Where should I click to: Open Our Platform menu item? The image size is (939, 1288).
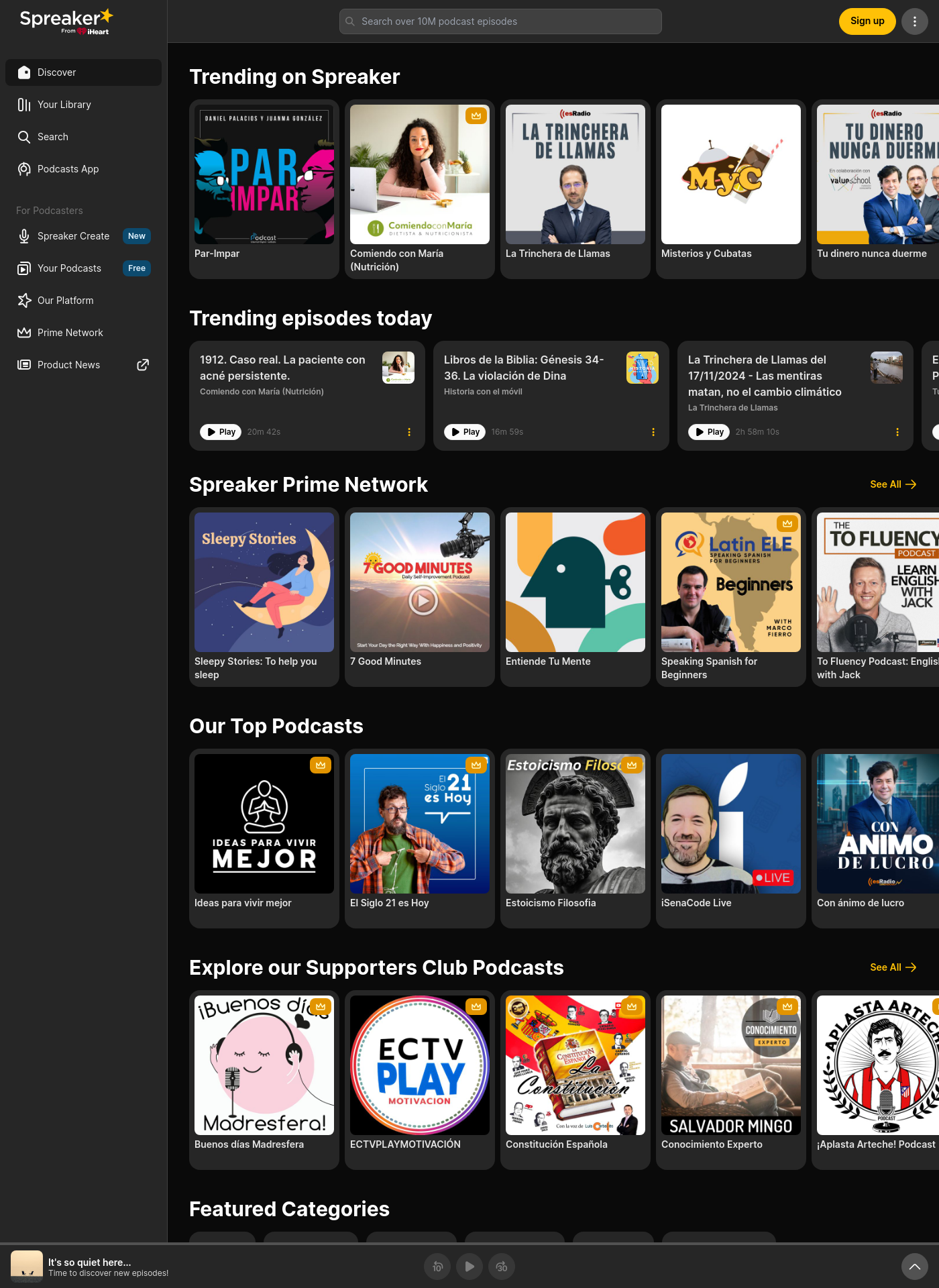(83, 301)
